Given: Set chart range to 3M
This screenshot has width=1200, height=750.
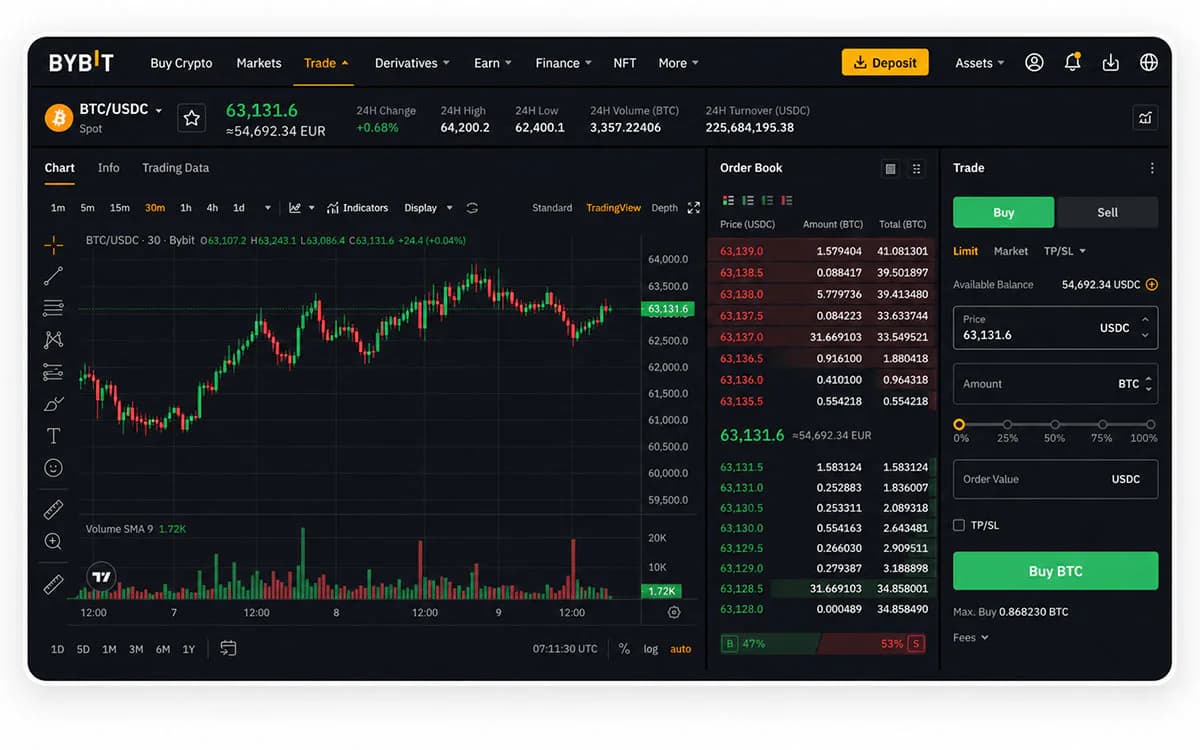Looking at the screenshot, I should (136, 649).
